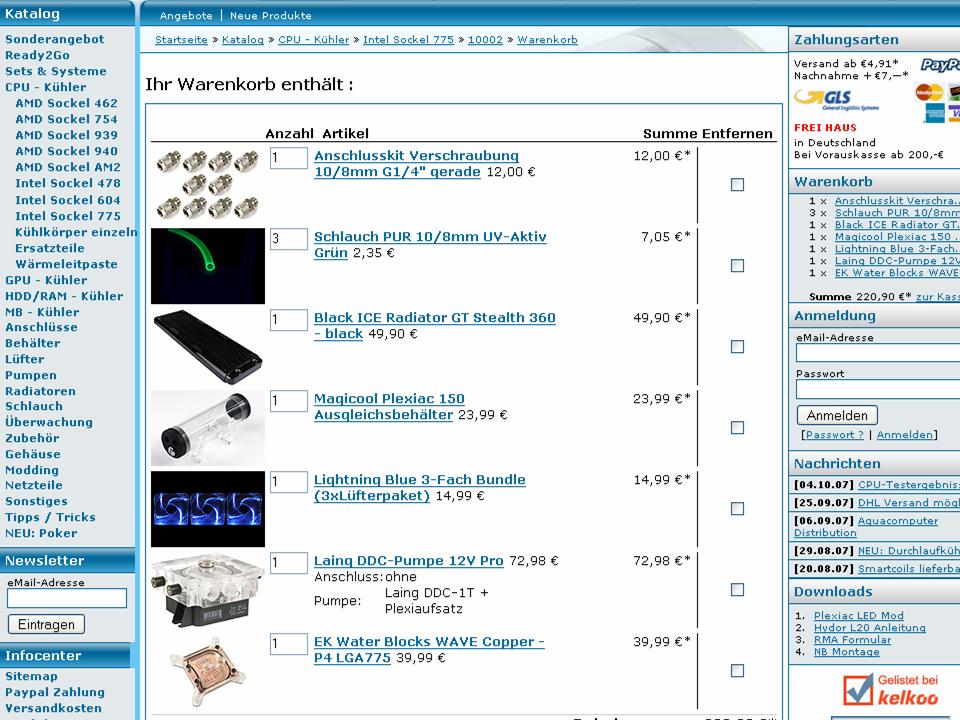Open Sets & Systeme category
This screenshot has height=720, width=960.
56,71
